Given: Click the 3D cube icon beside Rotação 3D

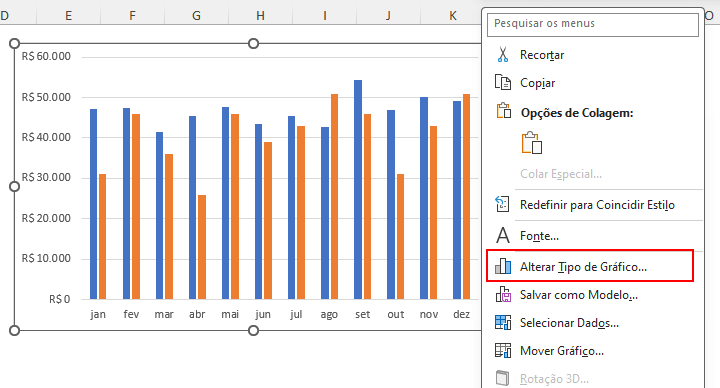Looking at the screenshot, I should click(503, 378).
